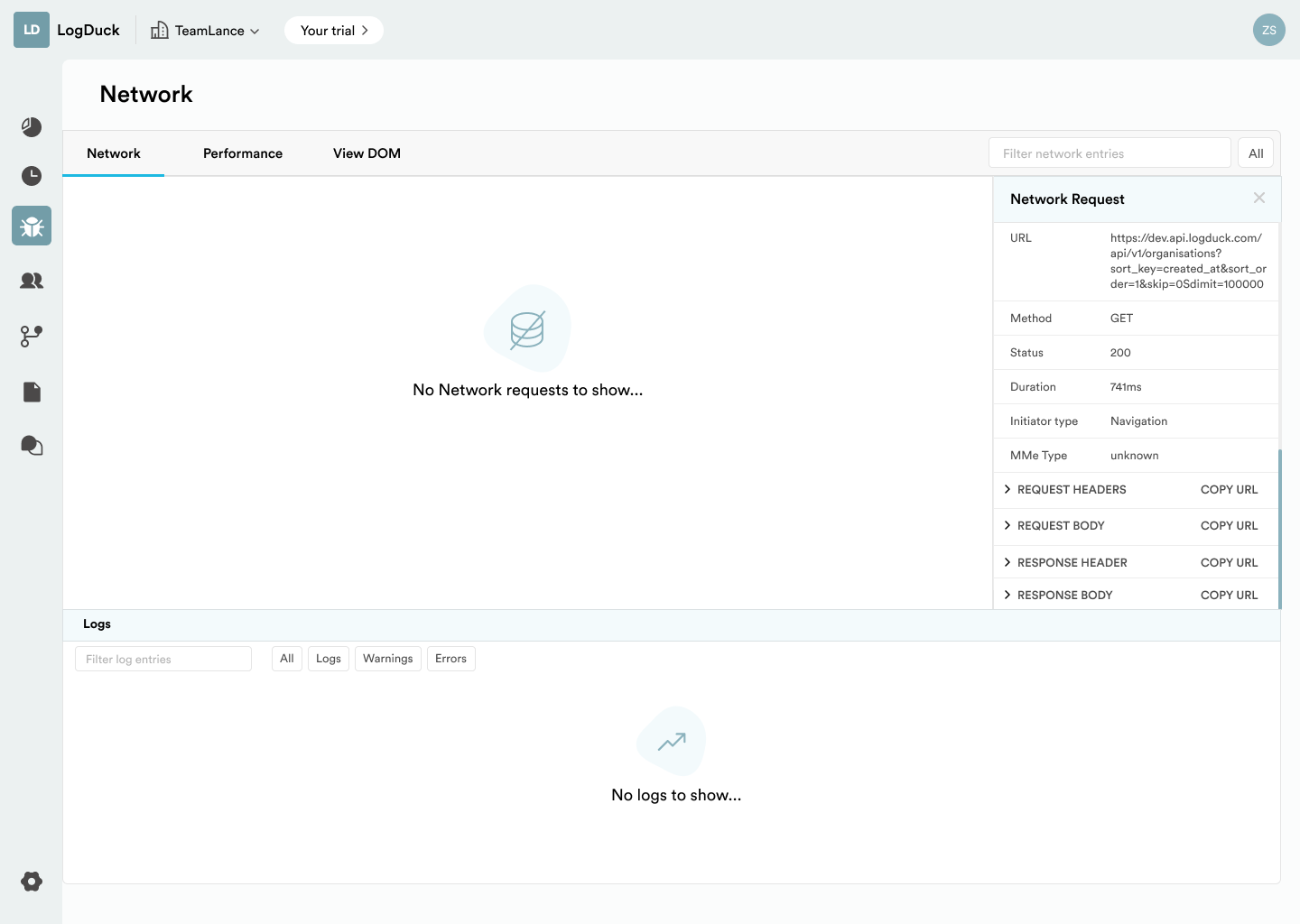The width and height of the screenshot is (1300, 924).
Task: Expand the RESPONSE BODY section
Action: pos(1063,596)
